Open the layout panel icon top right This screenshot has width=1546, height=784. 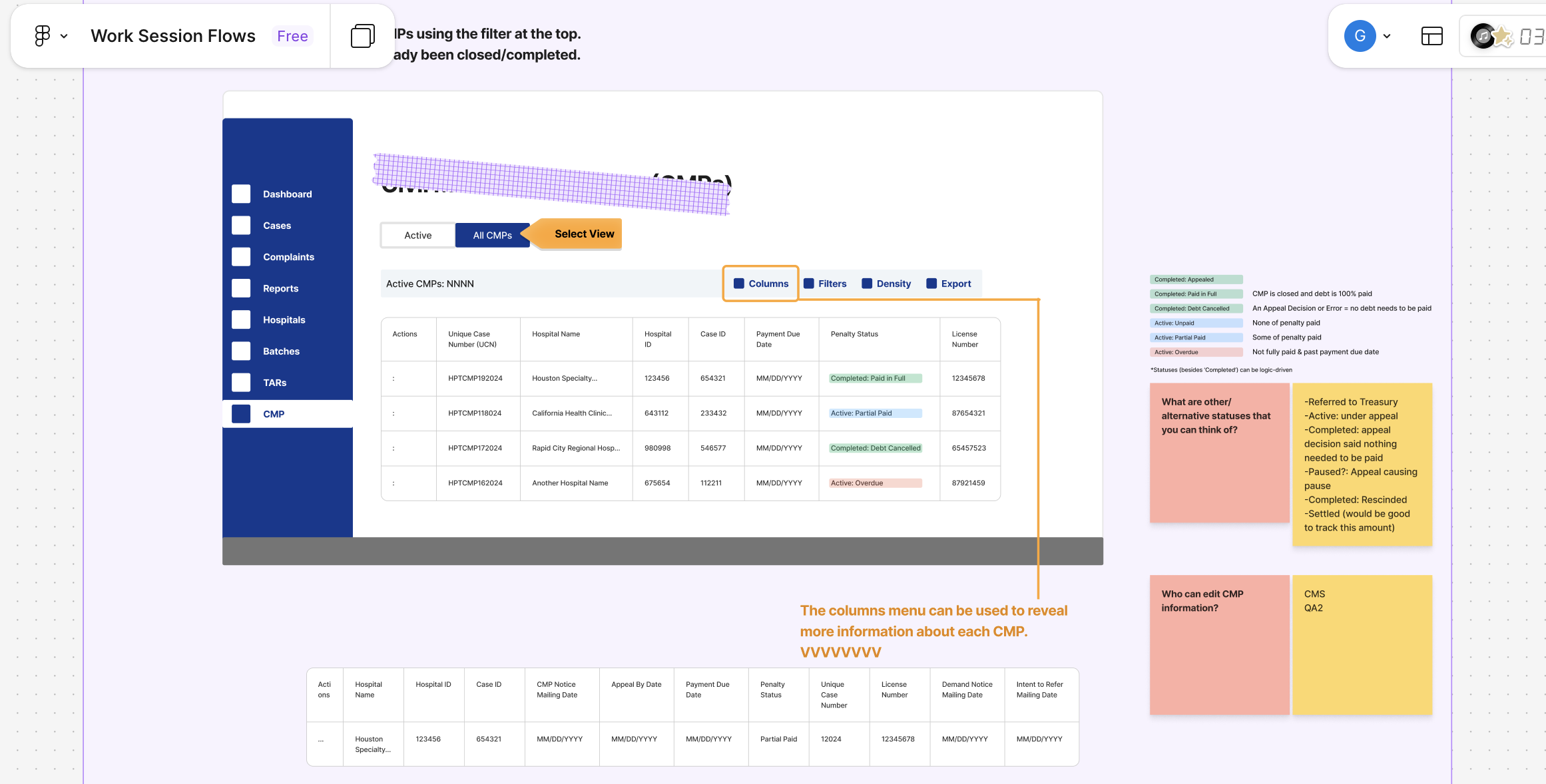pos(1431,36)
